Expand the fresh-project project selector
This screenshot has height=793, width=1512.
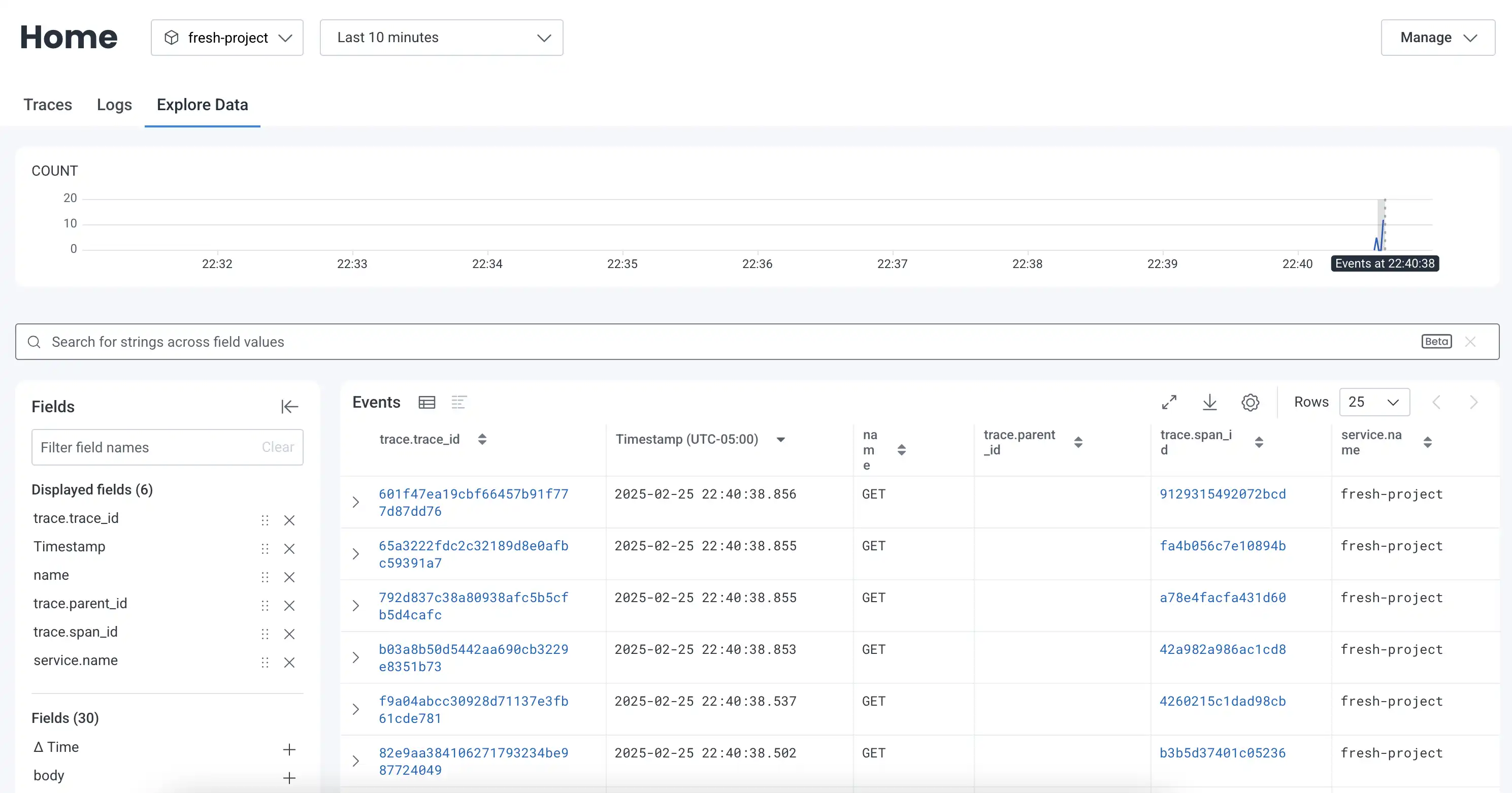pos(228,37)
